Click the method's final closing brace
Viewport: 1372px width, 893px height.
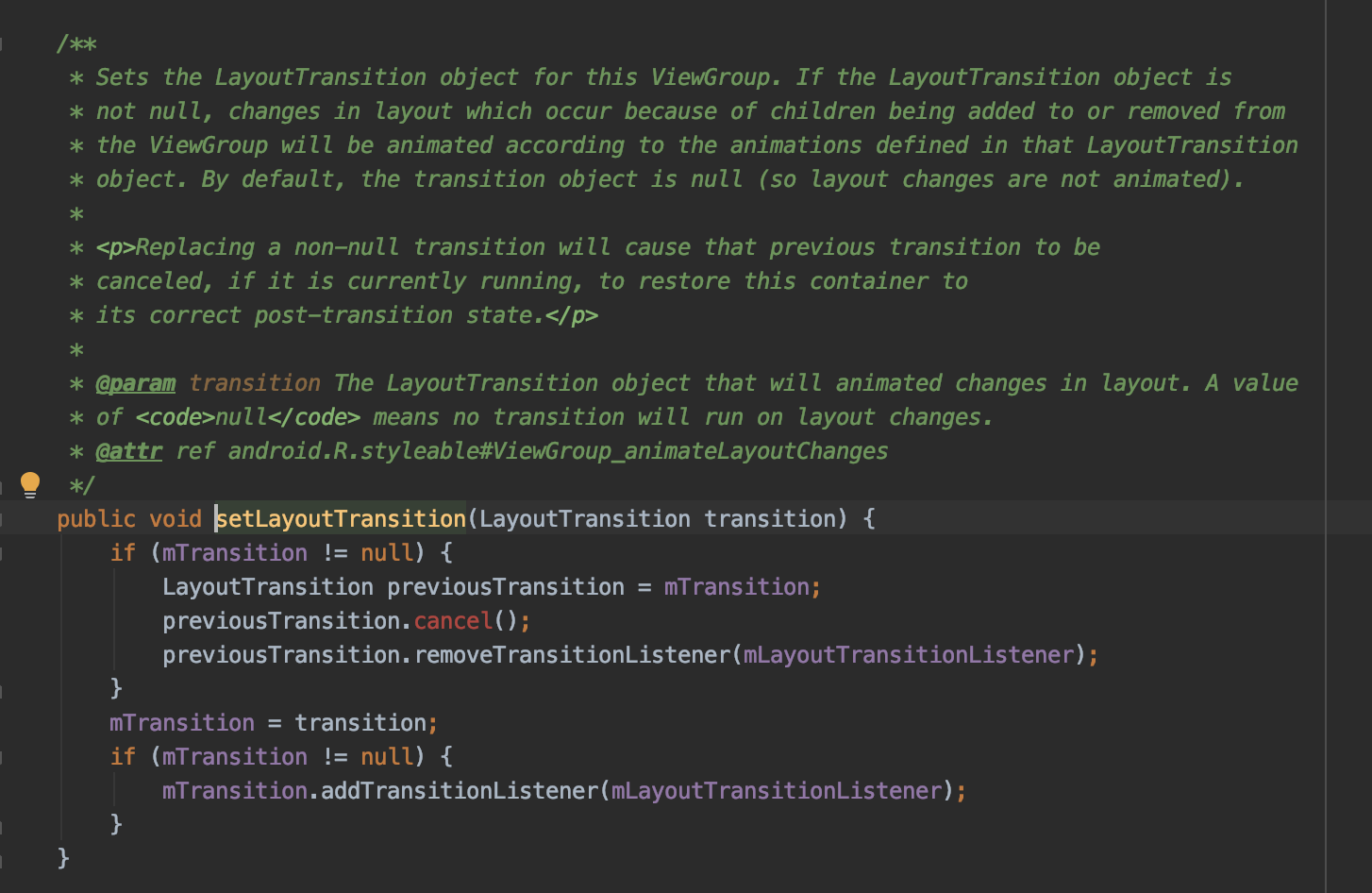coord(63,857)
